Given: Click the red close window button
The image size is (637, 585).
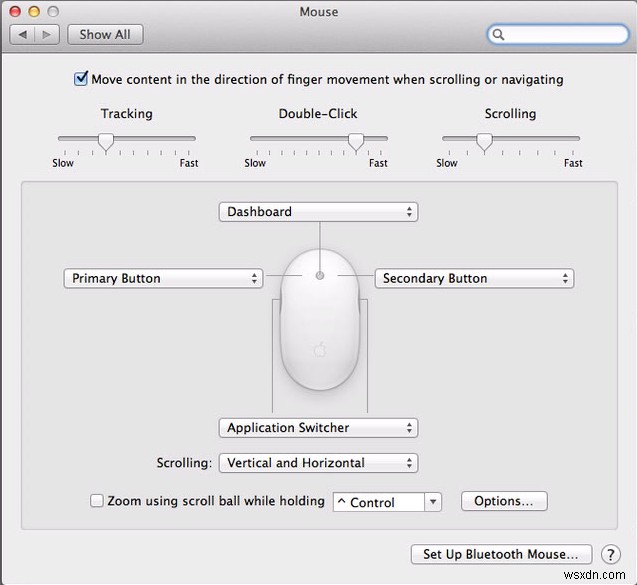Looking at the screenshot, I should [15, 11].
